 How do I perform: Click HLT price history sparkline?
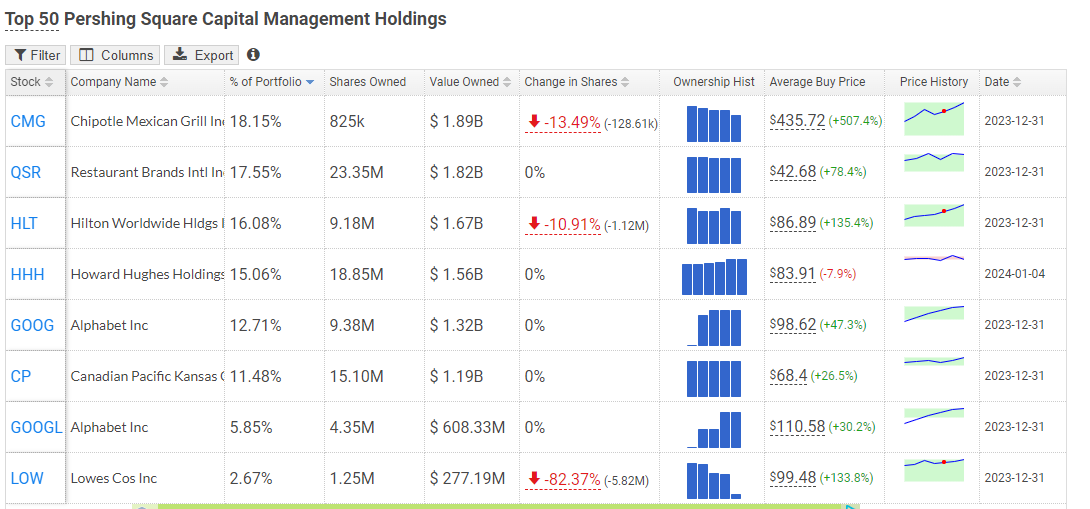point(934,215)
